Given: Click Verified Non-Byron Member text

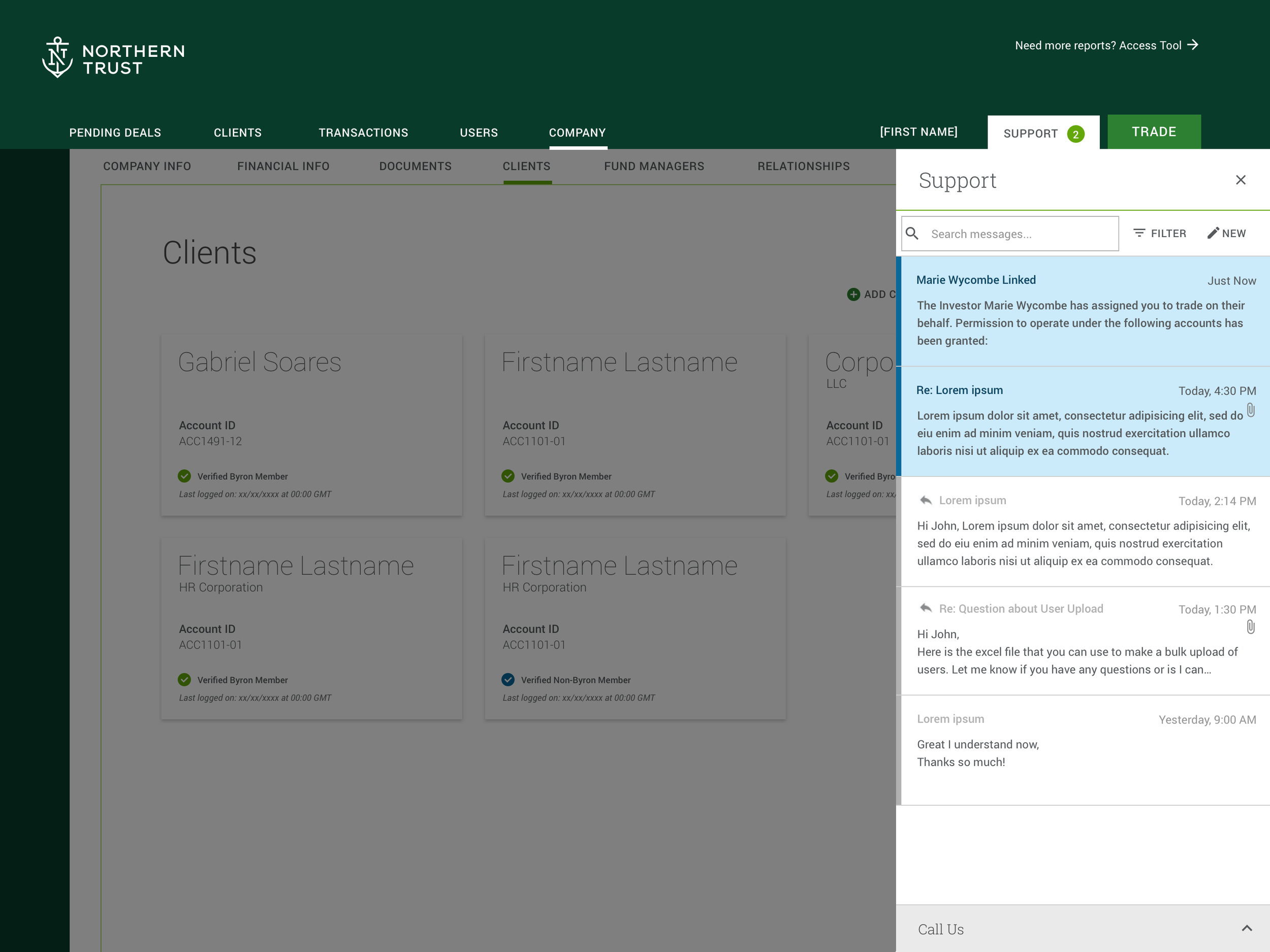Looking at the screenshot, I should point(576,680).
